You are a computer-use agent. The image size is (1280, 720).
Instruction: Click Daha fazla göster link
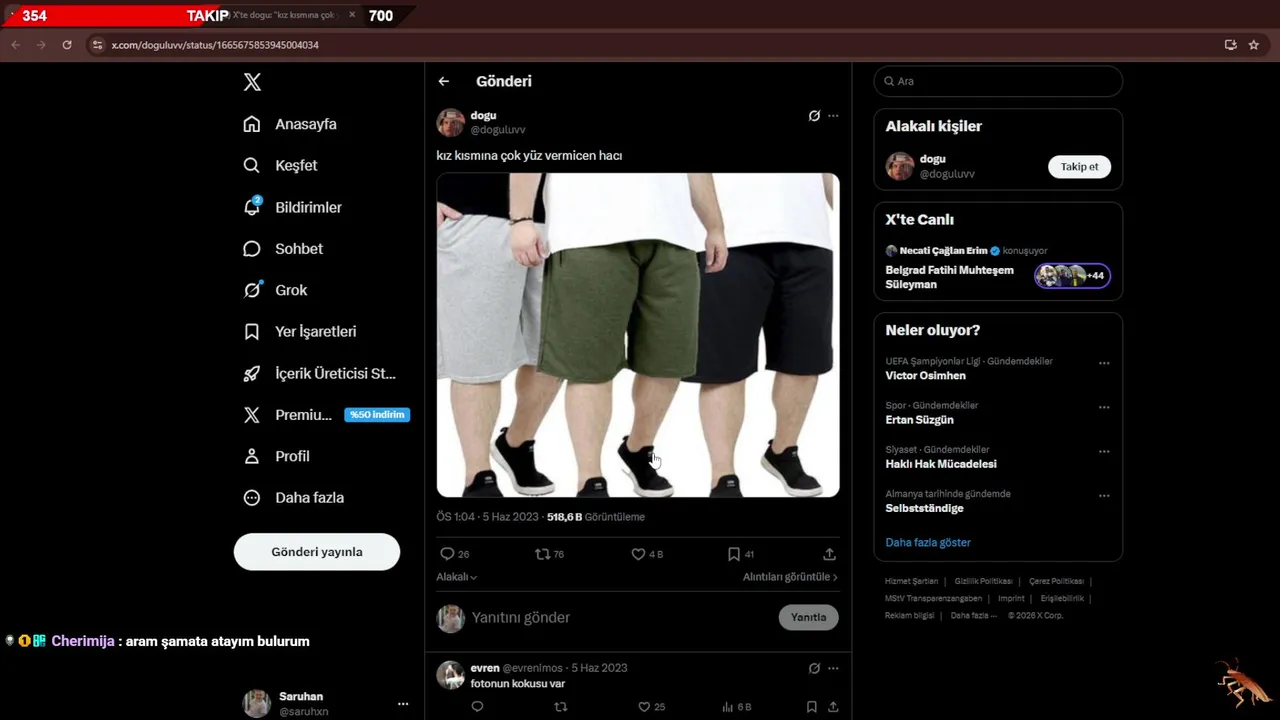tap(928, 542)
